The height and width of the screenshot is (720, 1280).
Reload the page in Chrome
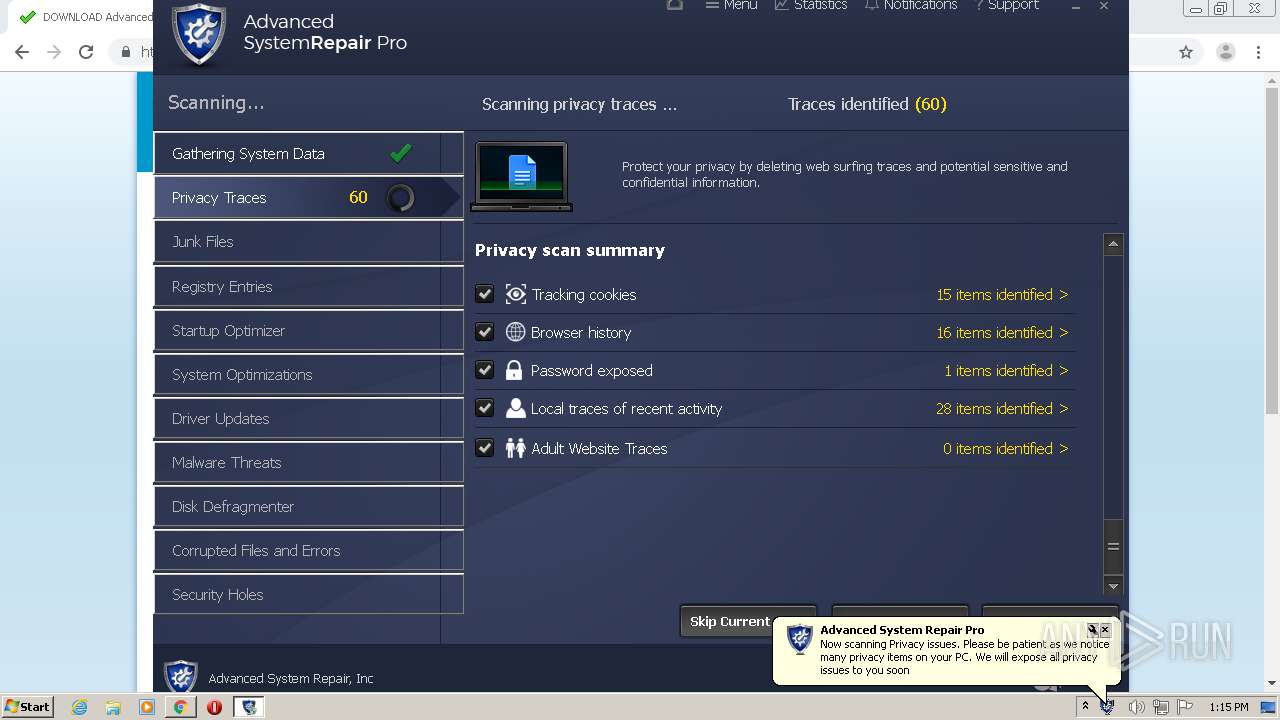(x=86, y=52)
